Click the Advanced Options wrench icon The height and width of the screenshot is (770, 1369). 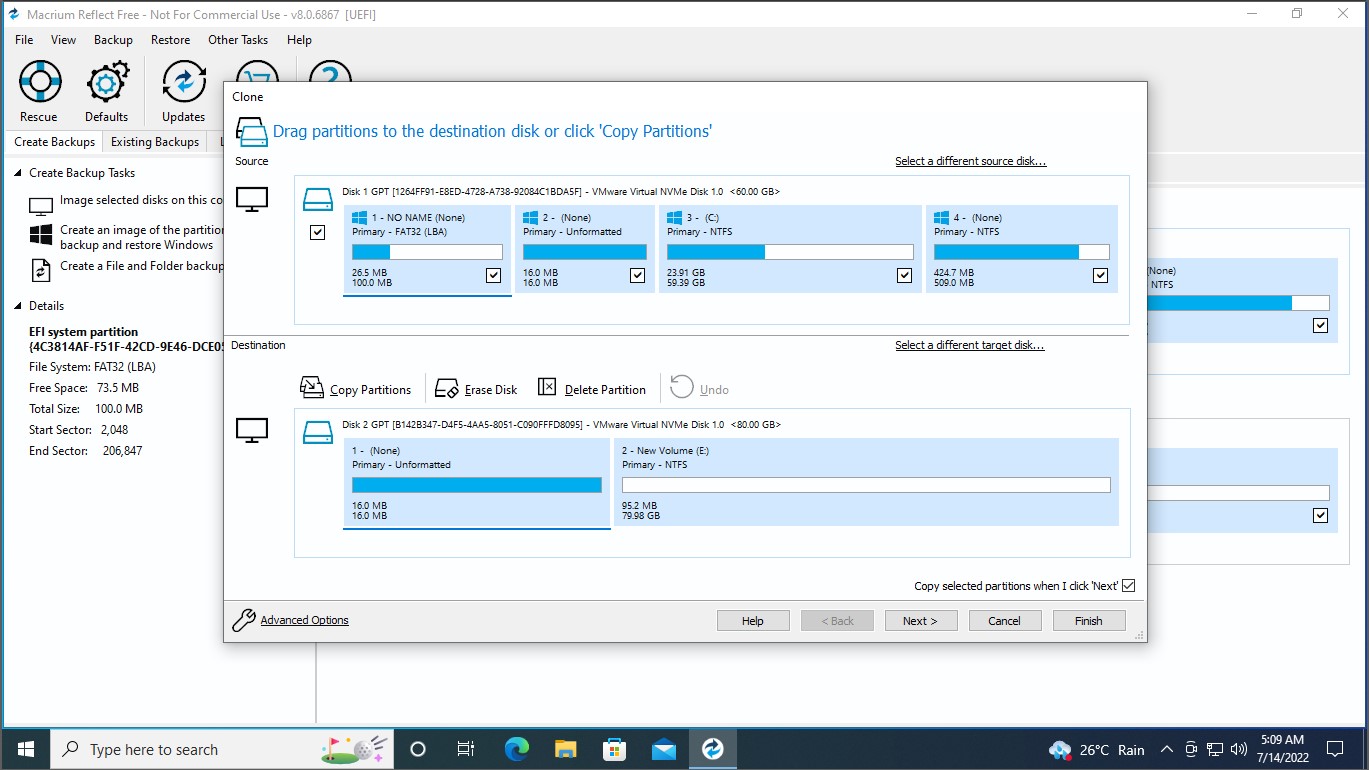pos(244,620)
